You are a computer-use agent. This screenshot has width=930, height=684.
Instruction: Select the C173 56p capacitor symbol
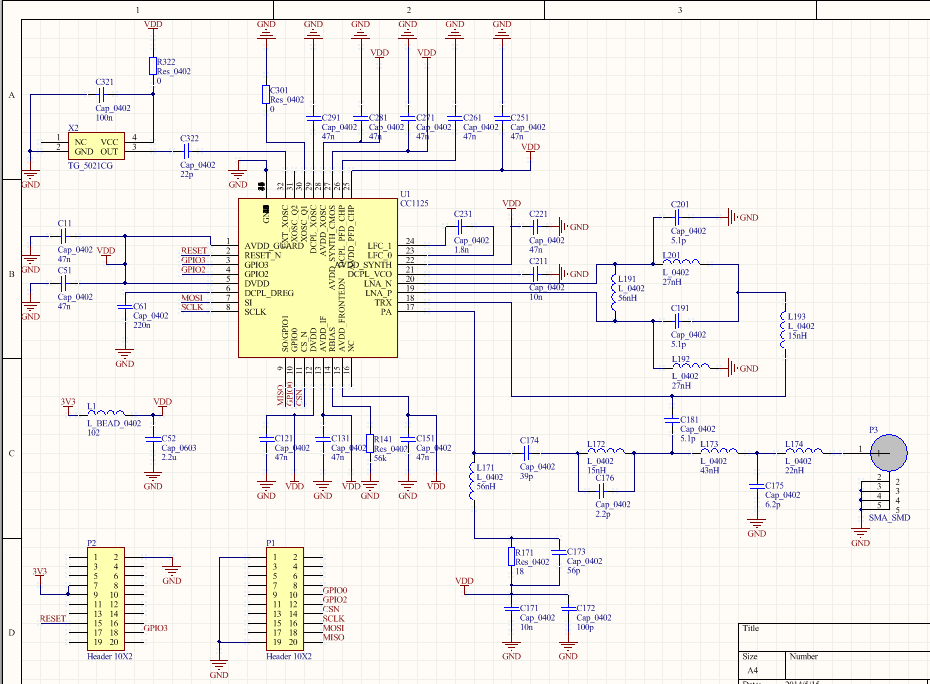click(x=559, y=552)
